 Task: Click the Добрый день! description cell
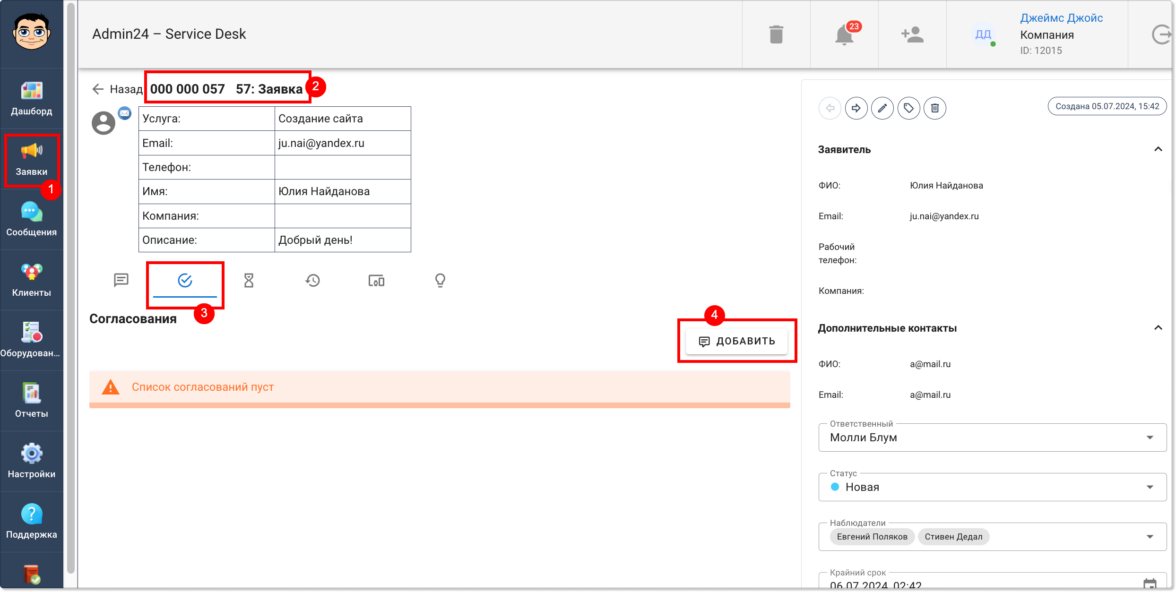pos(343,240)
